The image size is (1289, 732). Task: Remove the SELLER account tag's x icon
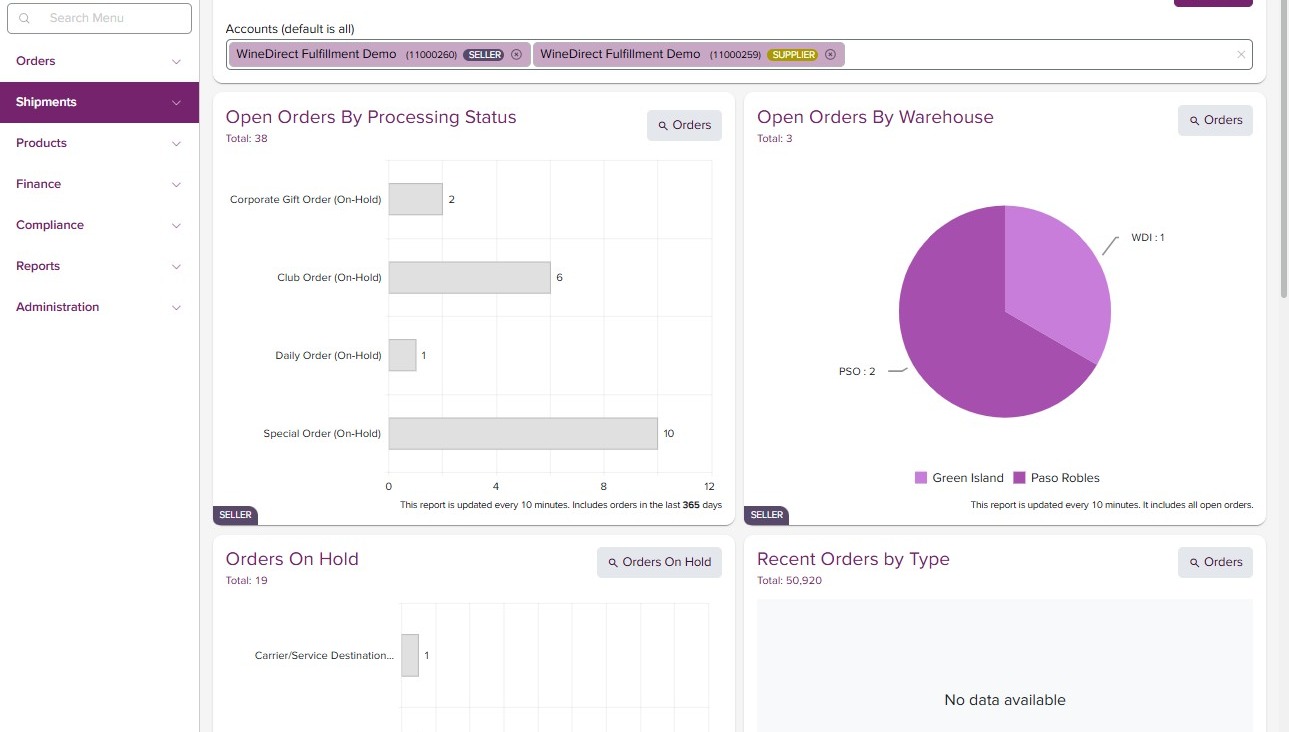(x=516, y=55)
